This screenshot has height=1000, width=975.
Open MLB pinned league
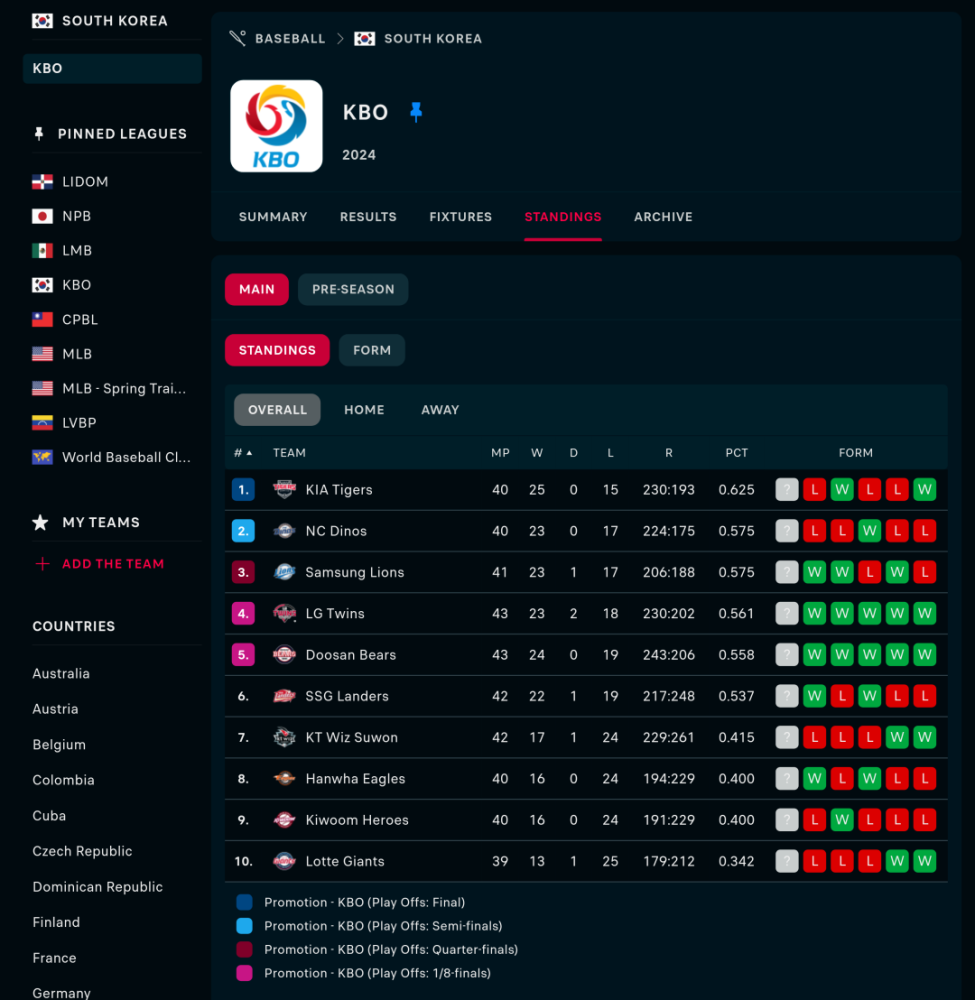click(x=77, y=354)
